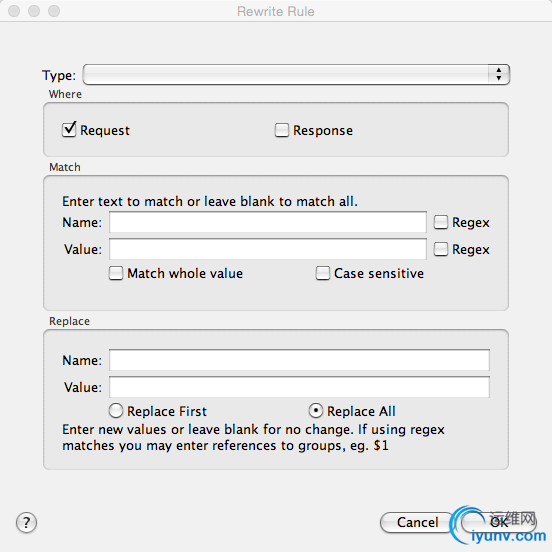Open the Type dropdown menu
This screenshot has height=552, width=552.
(296, 74)
